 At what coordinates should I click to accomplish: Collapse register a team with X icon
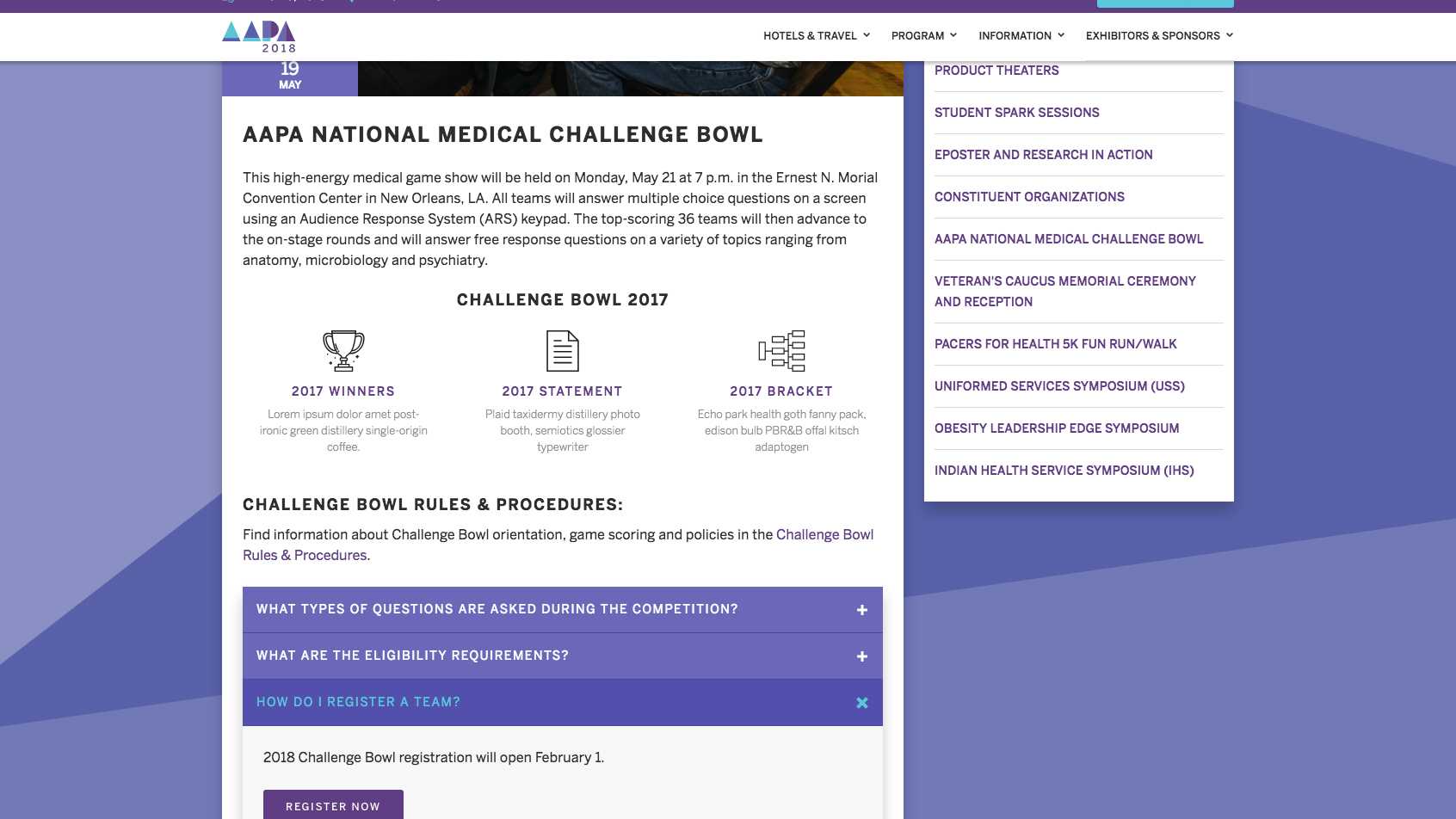(862, 703)
